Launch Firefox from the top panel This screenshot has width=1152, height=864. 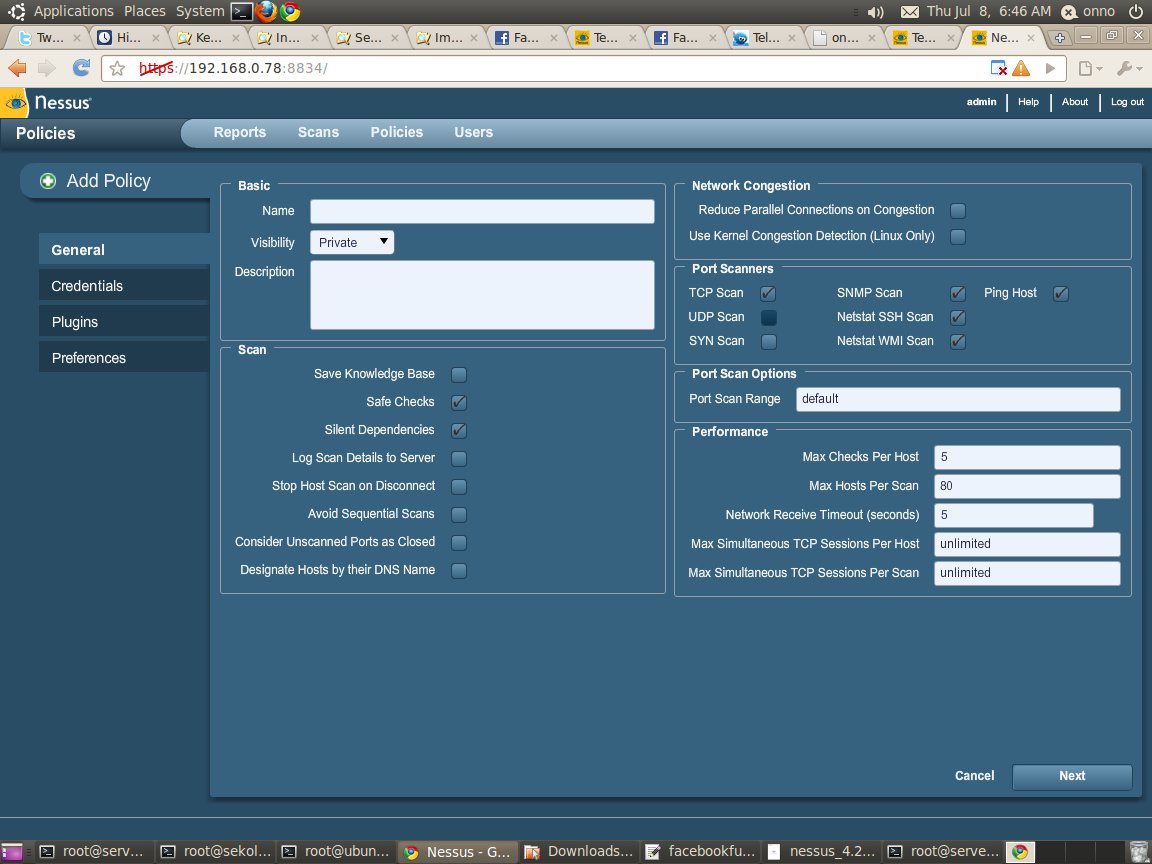tap(266, 11)
